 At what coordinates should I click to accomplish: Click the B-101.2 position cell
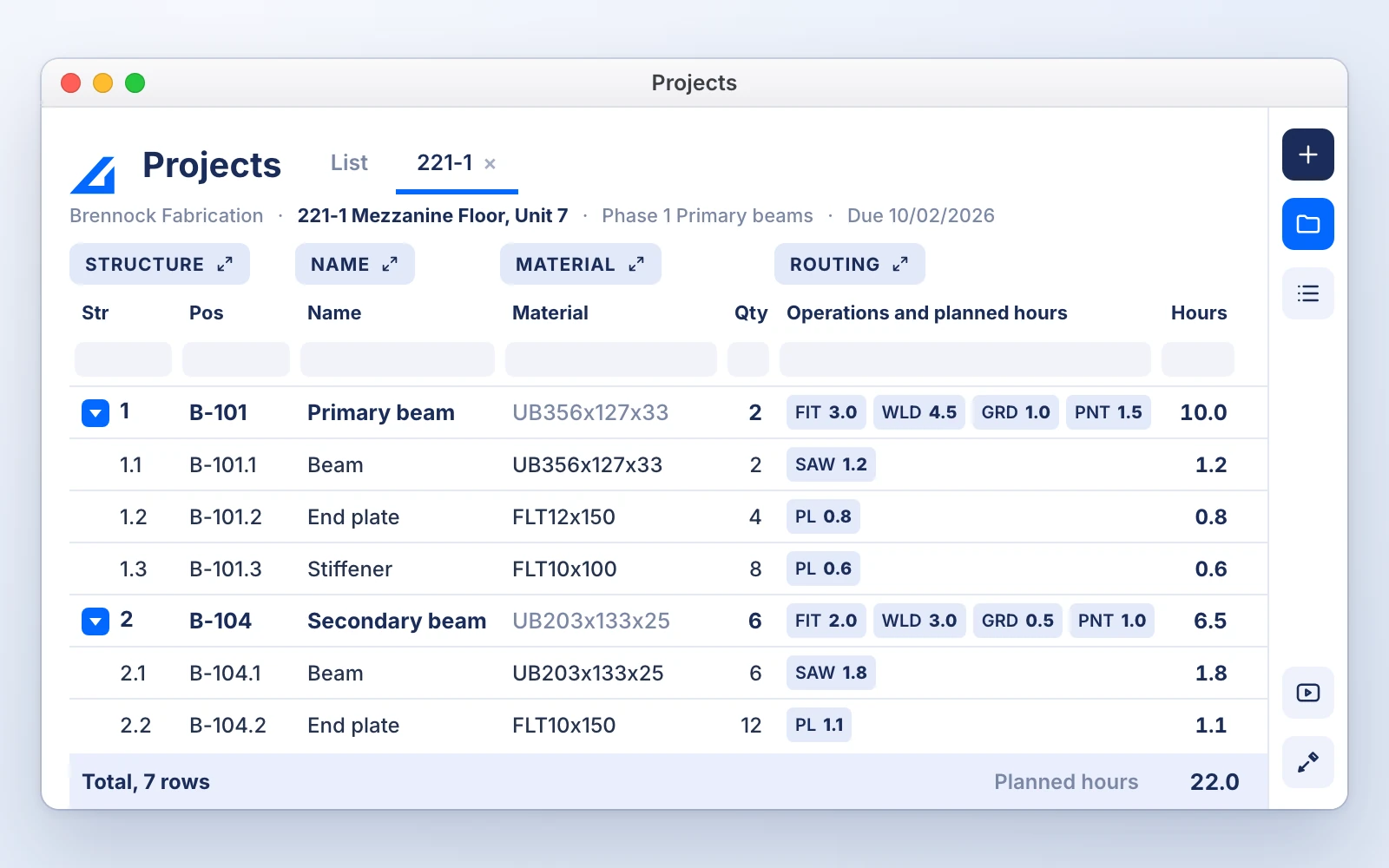click(x=226, y=517)
